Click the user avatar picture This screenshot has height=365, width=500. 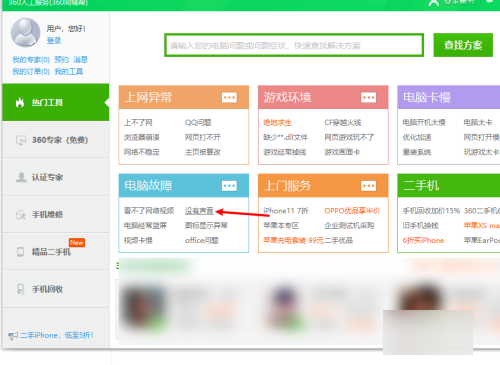pyautogui.click(x=26, y=32)
